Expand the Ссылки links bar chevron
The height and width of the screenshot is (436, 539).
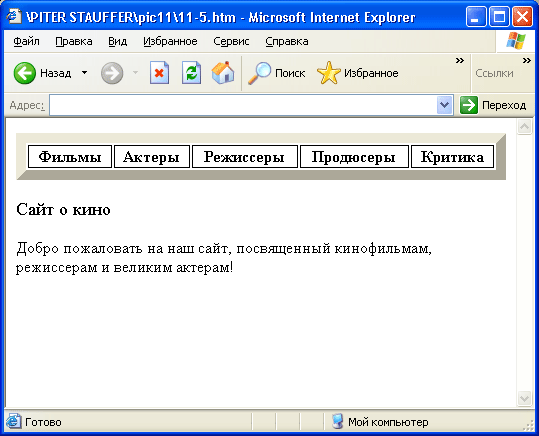[x=527, y=61]
